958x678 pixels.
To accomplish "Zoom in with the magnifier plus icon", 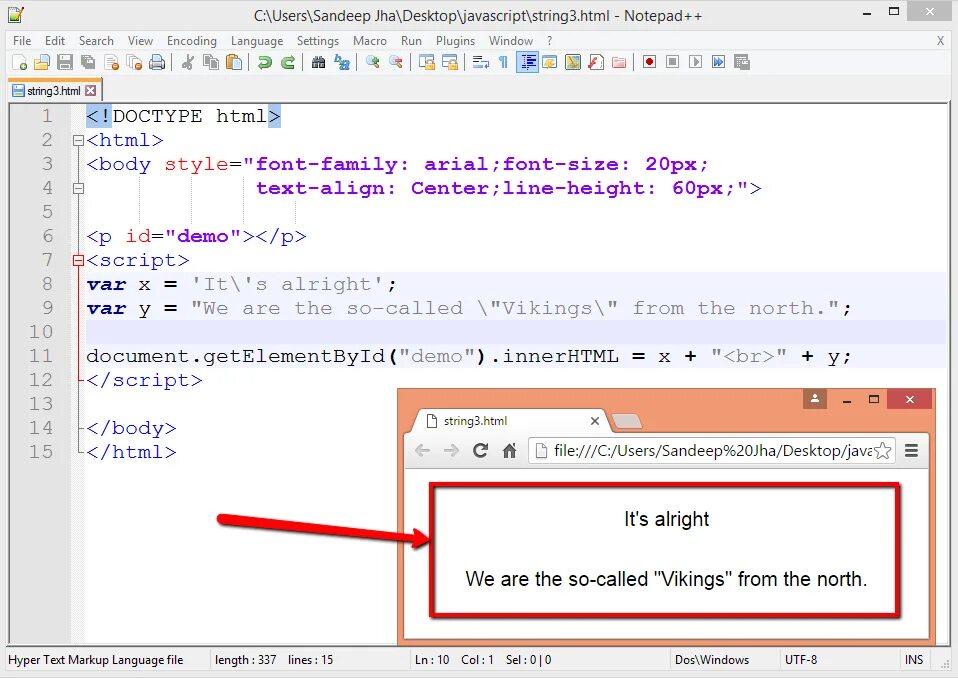I will [372, 62].
